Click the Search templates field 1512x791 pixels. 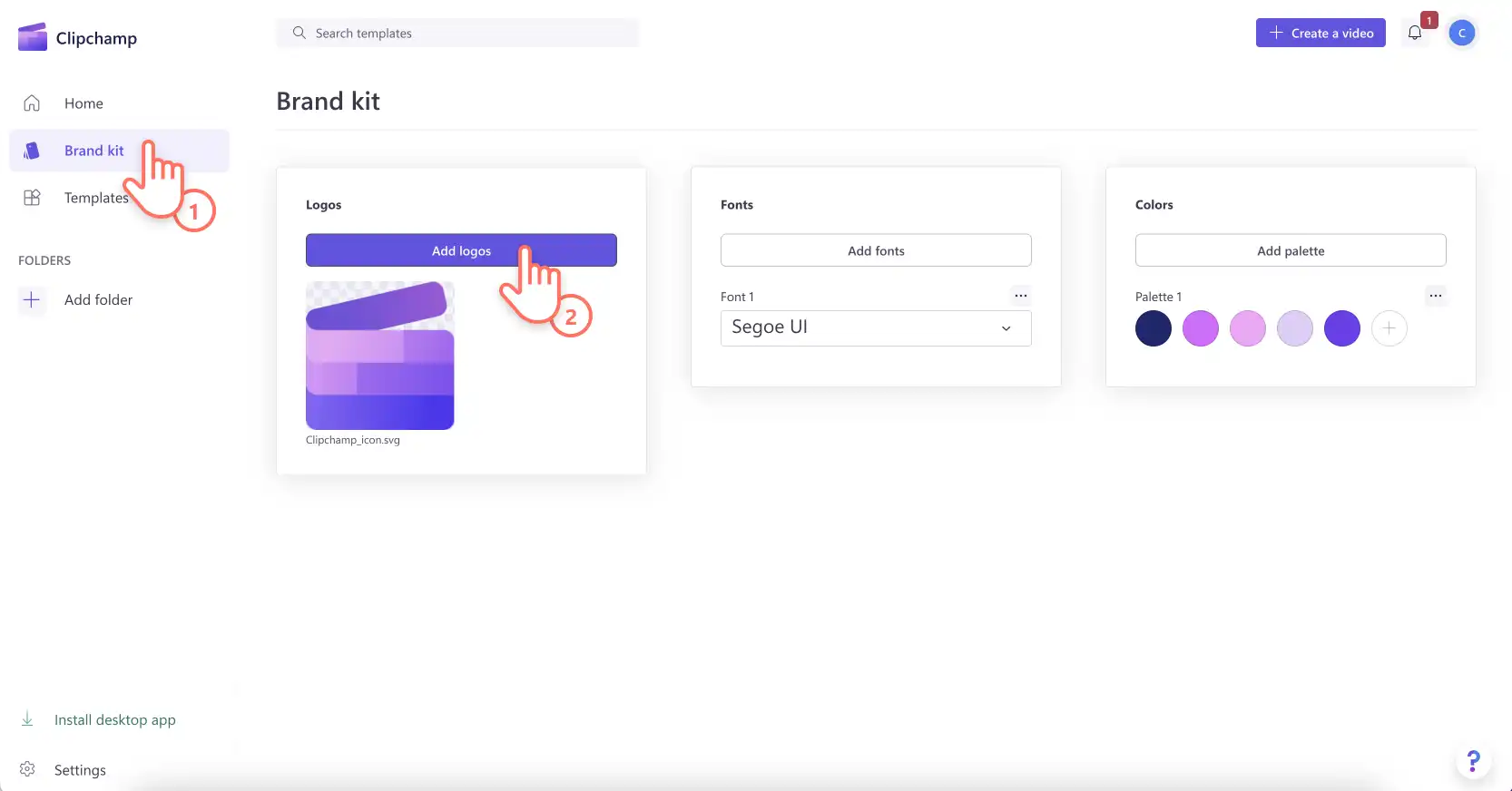pyautogui.click(x=457, y=33)
